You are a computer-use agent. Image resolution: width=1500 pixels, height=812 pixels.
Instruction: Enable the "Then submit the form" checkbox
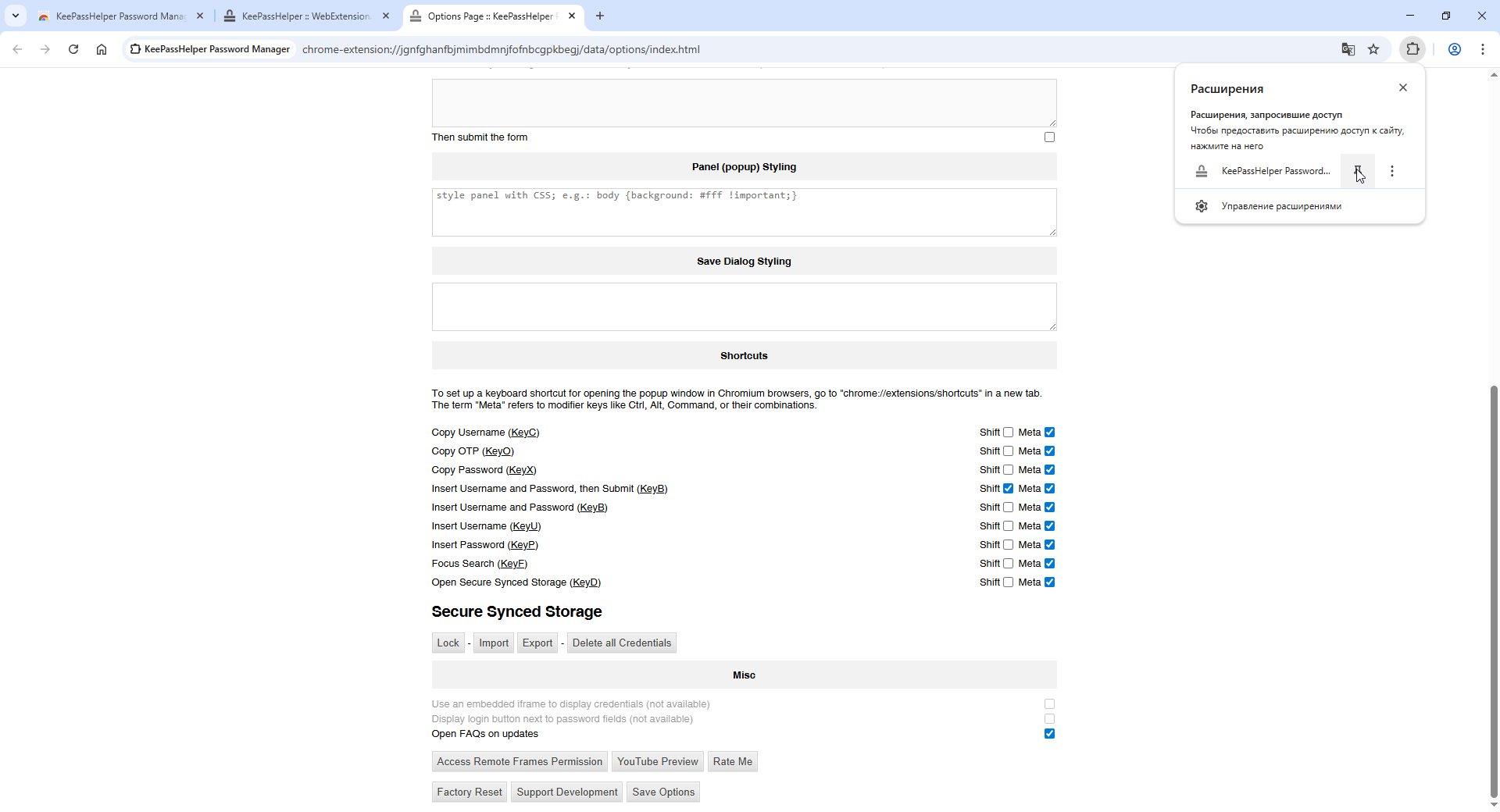pyautogui.click(x=1049, y=137)
